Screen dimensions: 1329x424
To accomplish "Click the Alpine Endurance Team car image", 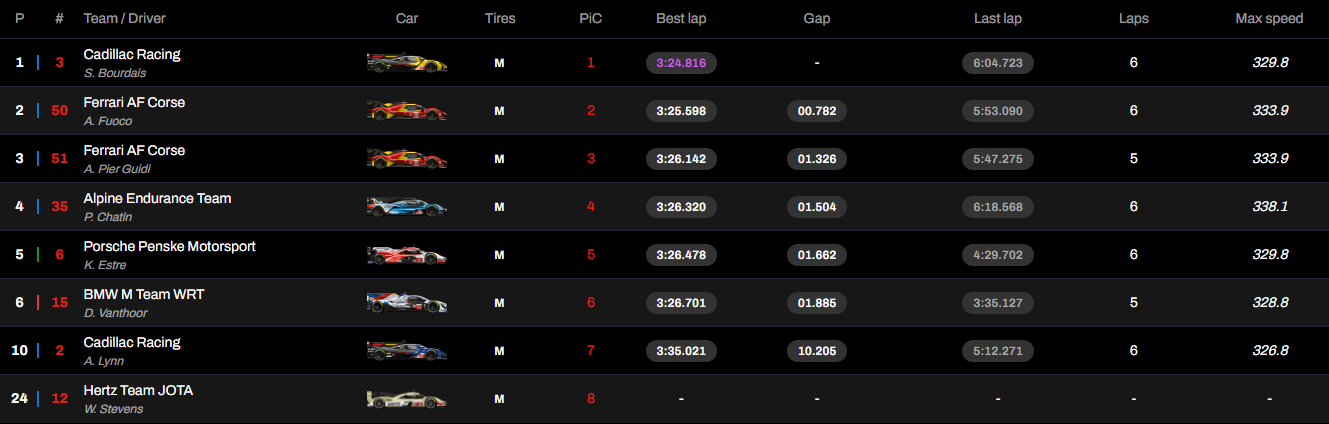I will point(407,207).
